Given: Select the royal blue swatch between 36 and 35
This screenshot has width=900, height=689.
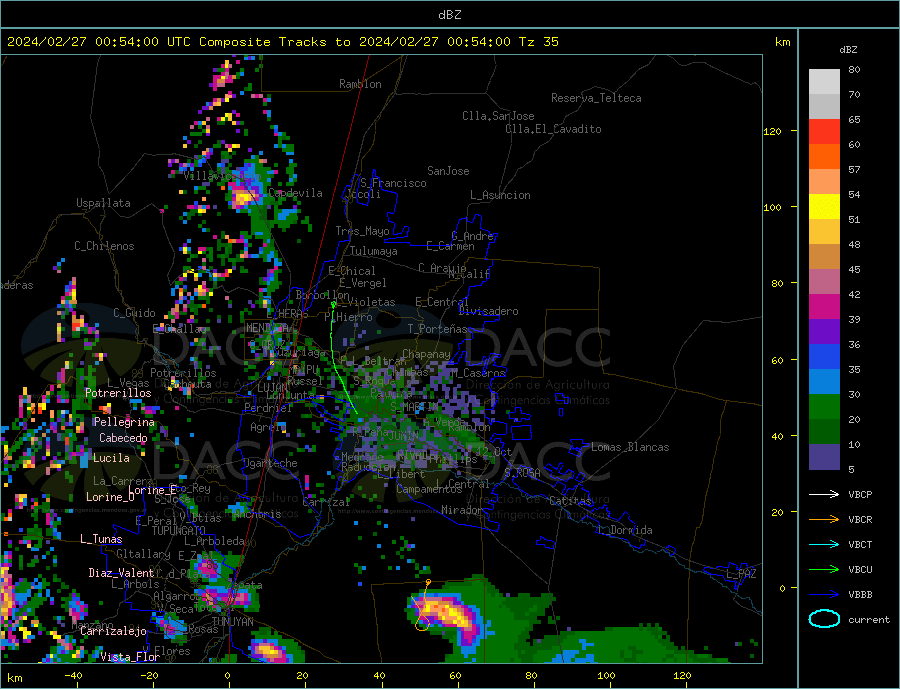Looking at the screenshot, I should click(824, 357).
